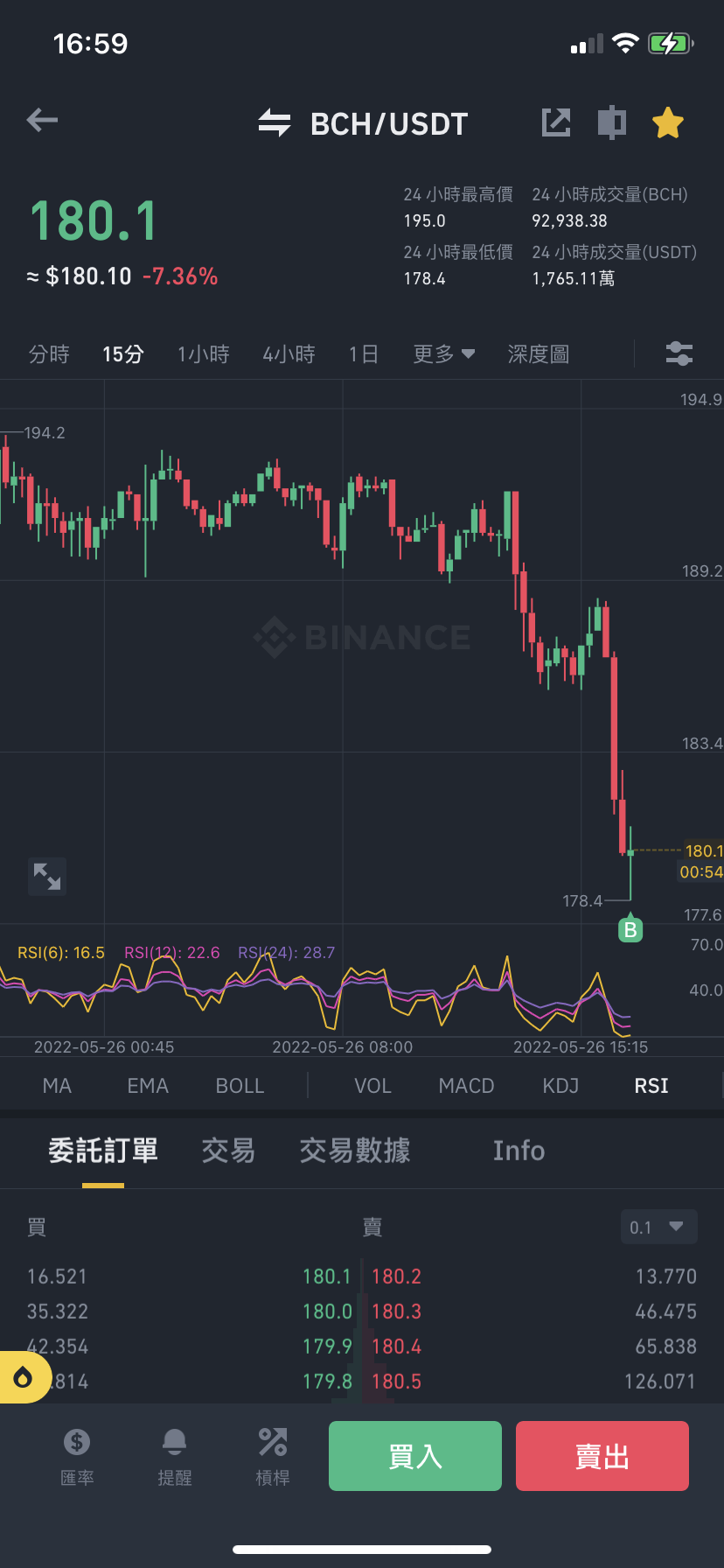Switch to 1日 interval
Screen dimensions: 724x1568
[364, 354]
